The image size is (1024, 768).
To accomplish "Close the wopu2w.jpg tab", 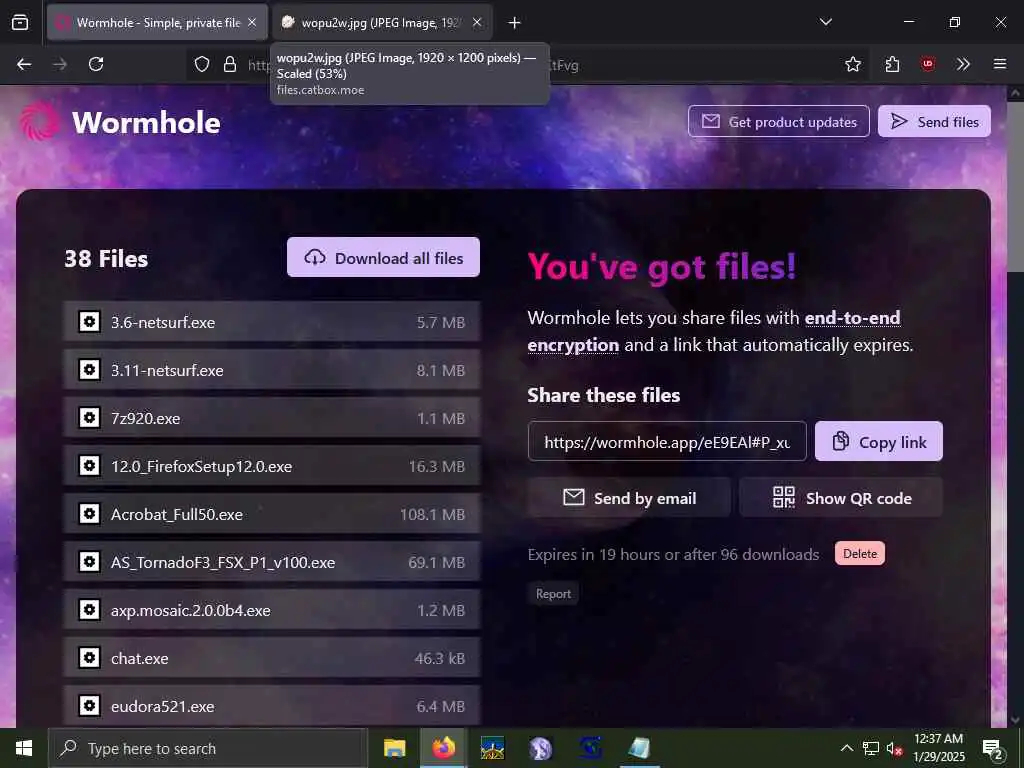I will click(x=477, y=22).
